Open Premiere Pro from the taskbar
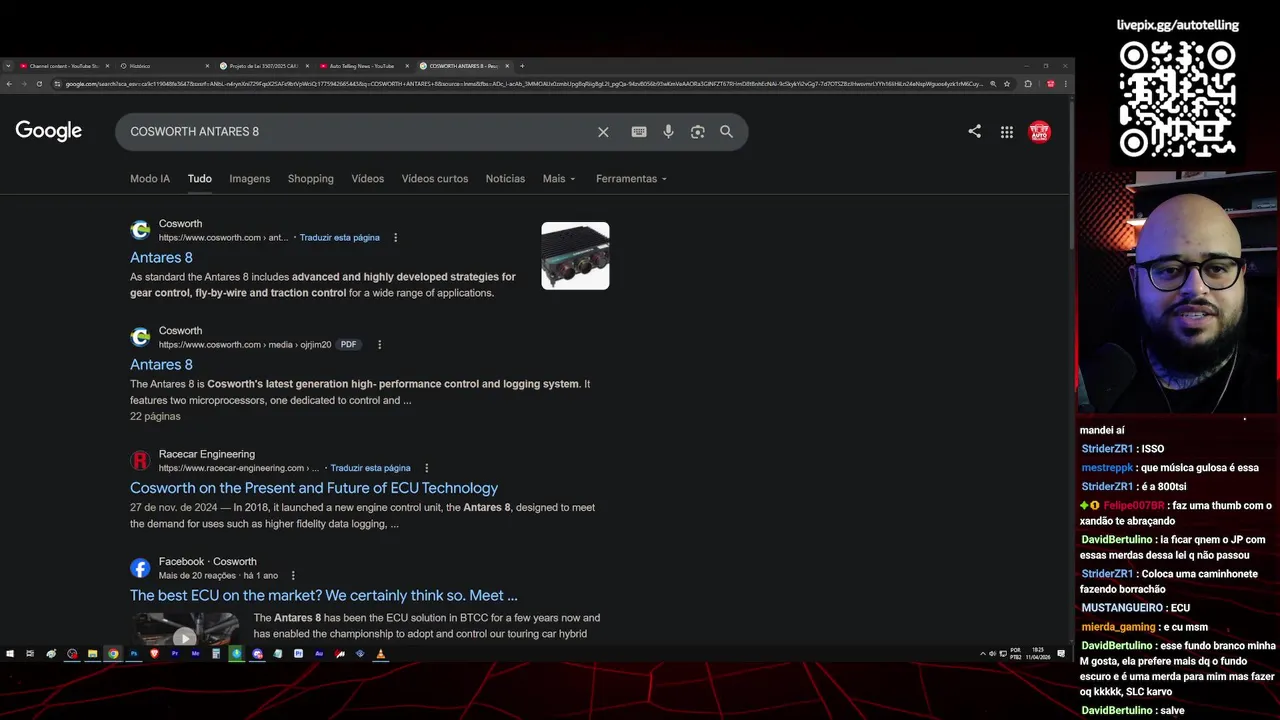The image size is (1280, 720). [x=175, y=654]
